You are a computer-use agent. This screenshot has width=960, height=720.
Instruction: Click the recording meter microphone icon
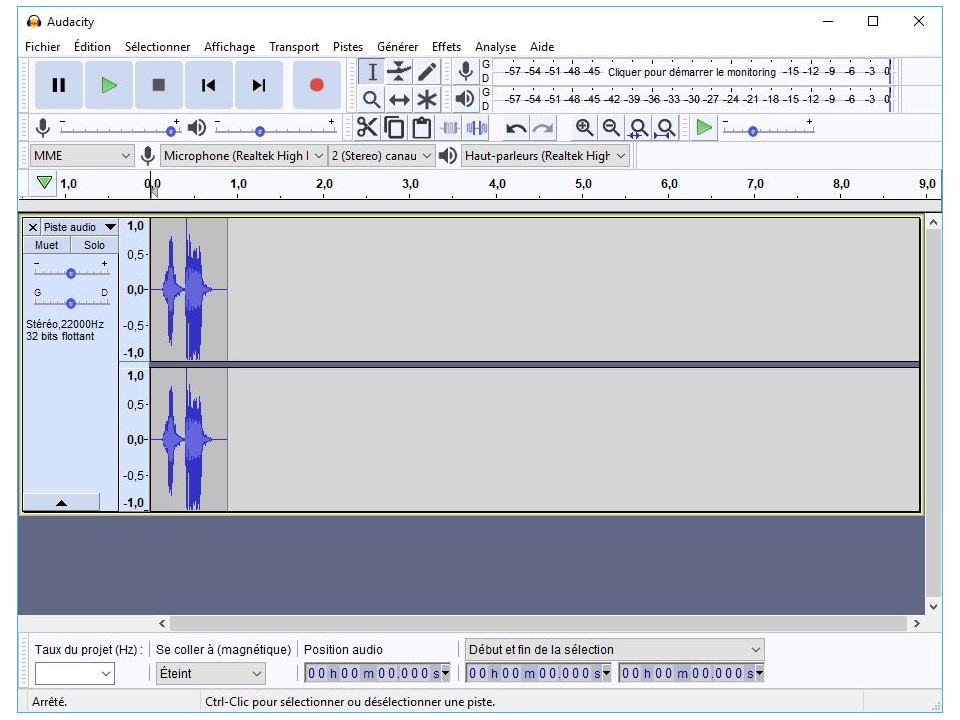pyautogui.click(x=465, y=72)
